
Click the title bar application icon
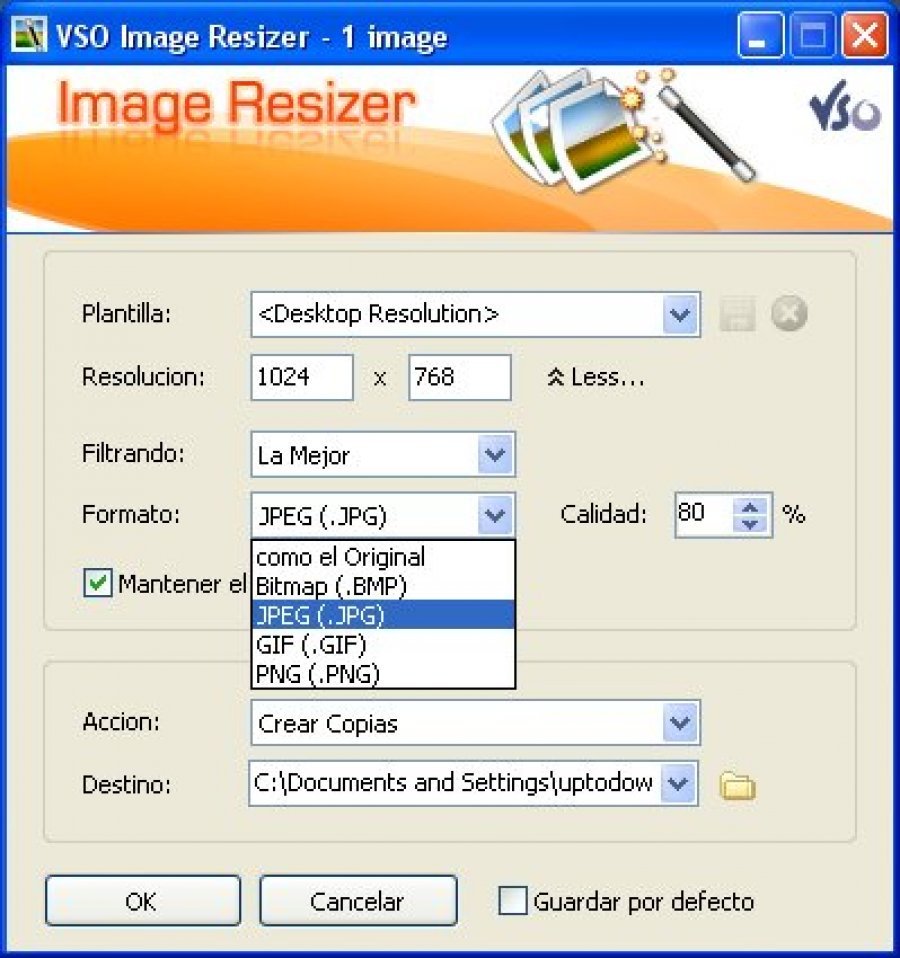coord(28,38)
